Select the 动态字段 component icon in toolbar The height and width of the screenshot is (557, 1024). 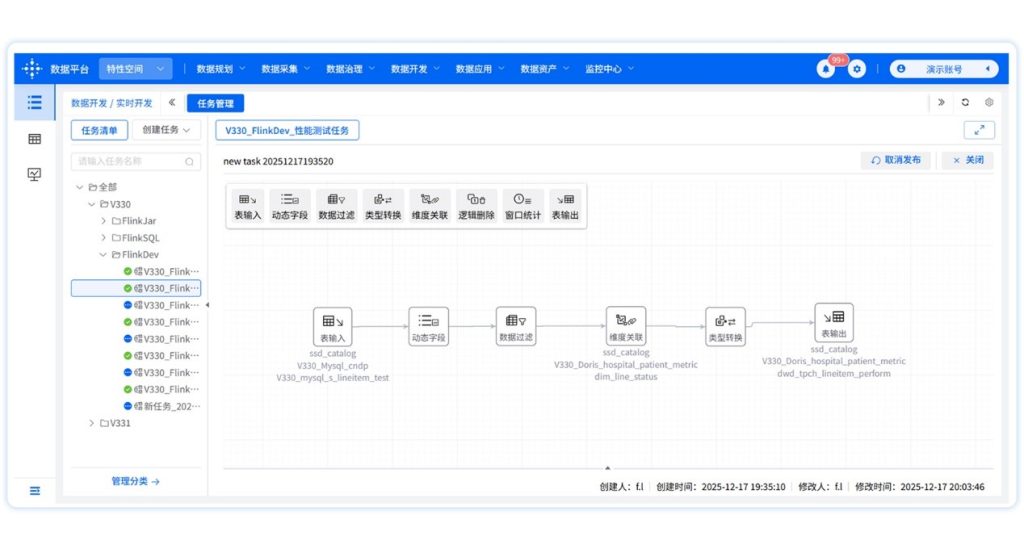[x=290, y=205]
